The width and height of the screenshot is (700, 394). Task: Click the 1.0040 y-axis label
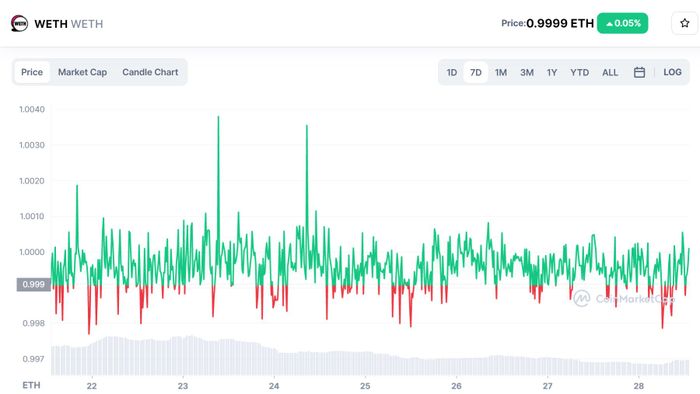click(x=32, y=109)
